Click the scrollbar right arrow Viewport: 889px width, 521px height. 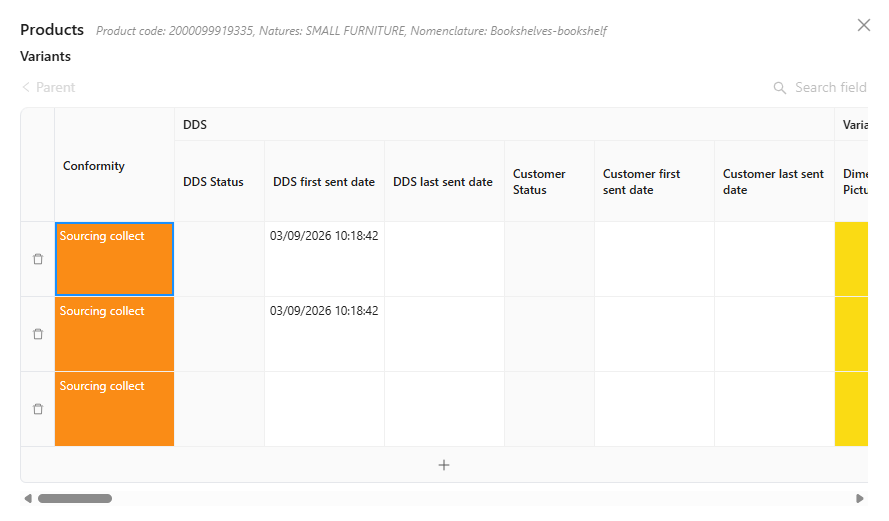tap(860, 498)
